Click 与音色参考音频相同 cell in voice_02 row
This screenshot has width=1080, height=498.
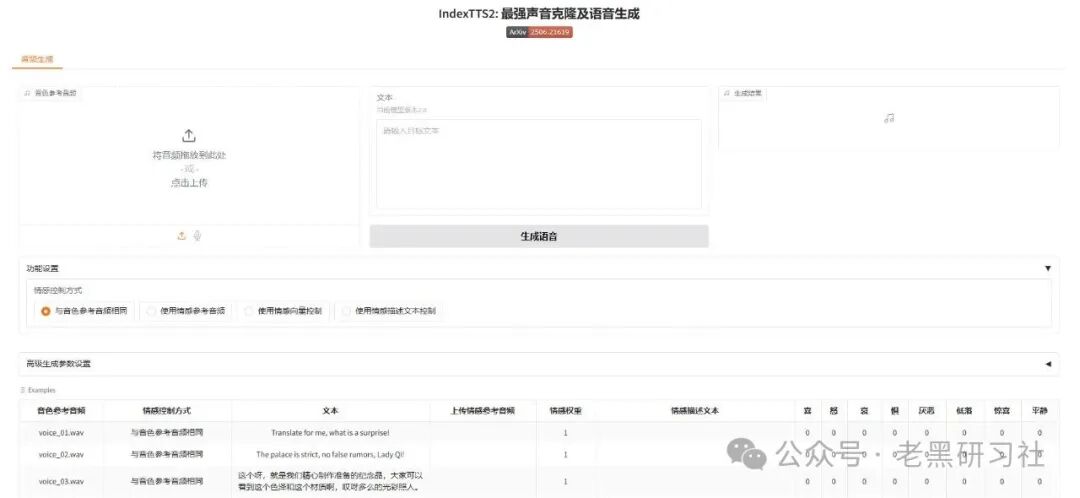[x=167, y=455]
